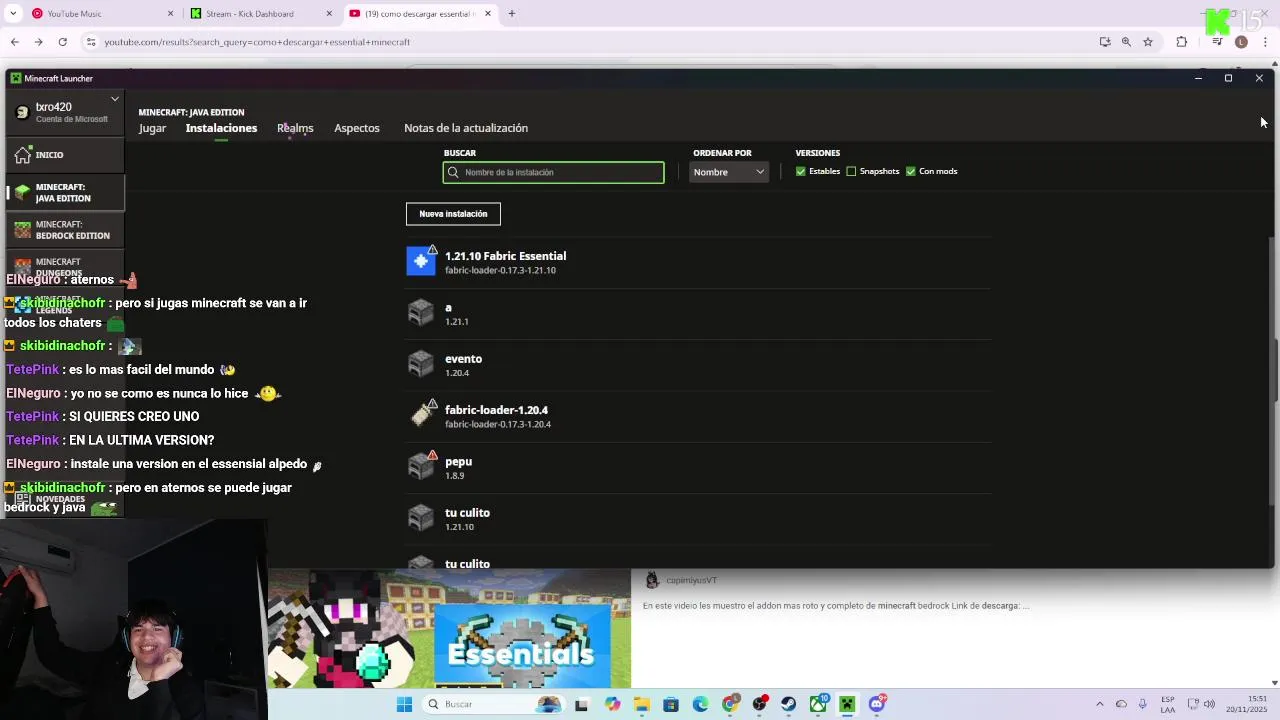Go back in Chrome browser
The width and height of the screenshot is (1280, 720).
15,42
